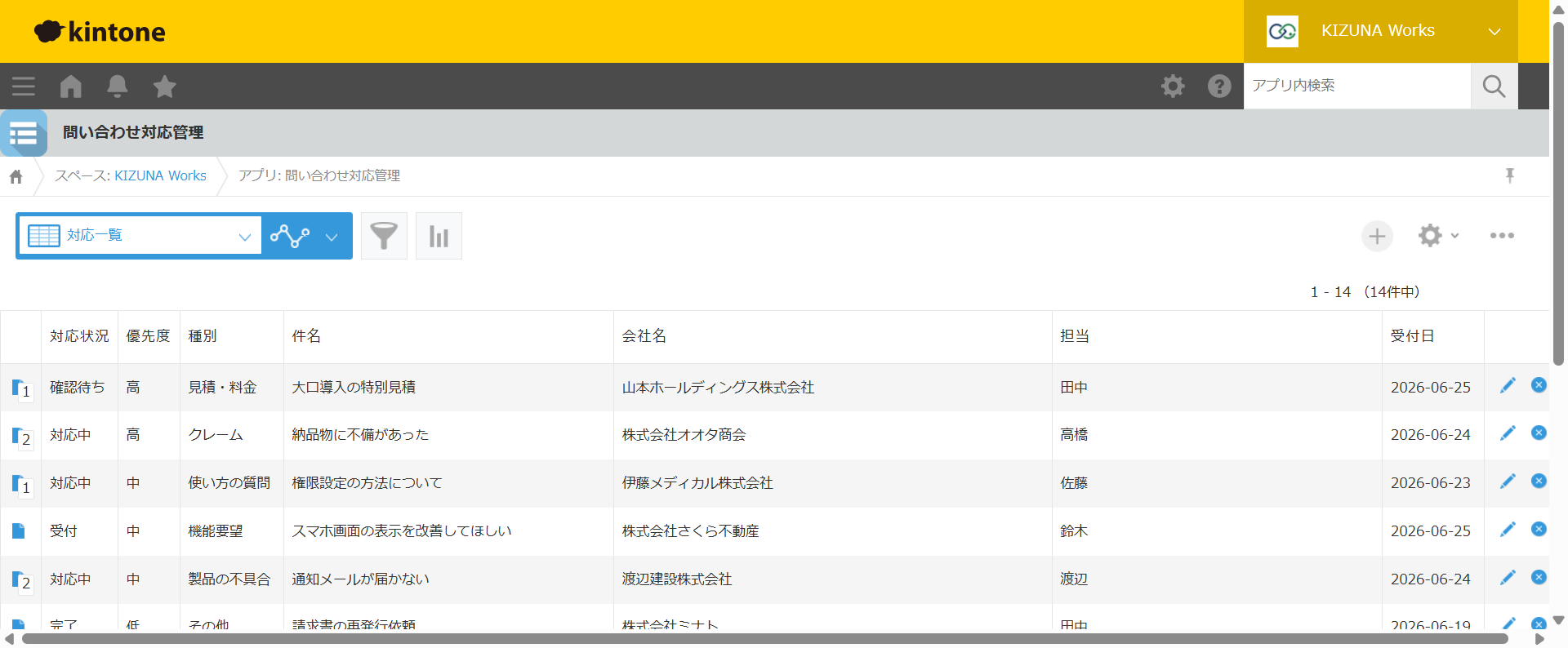Screen dimensions: 1568x648
Task: Click the 対応状況 column header
Action: [x=79, y=336]
